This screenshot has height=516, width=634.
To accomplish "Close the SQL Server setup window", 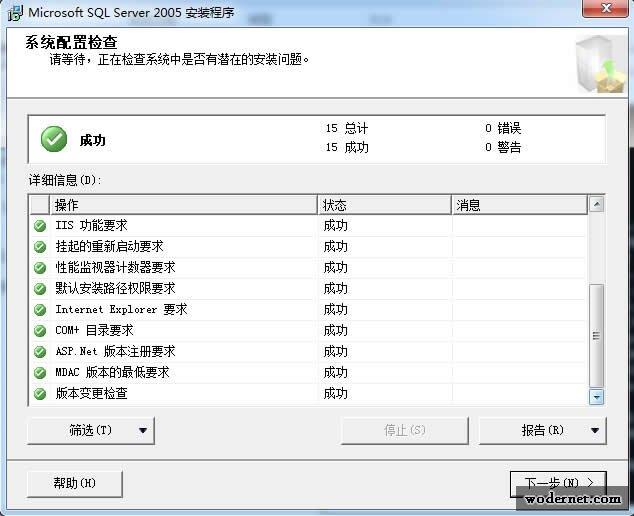I will click(x=605, y=8).
